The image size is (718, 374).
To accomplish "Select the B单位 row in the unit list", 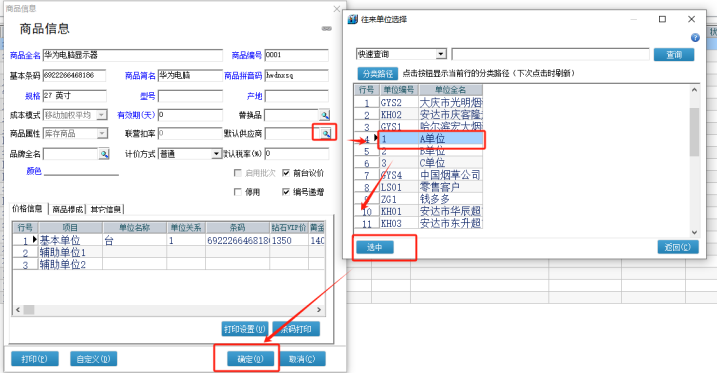I will (x=419, y=151).
